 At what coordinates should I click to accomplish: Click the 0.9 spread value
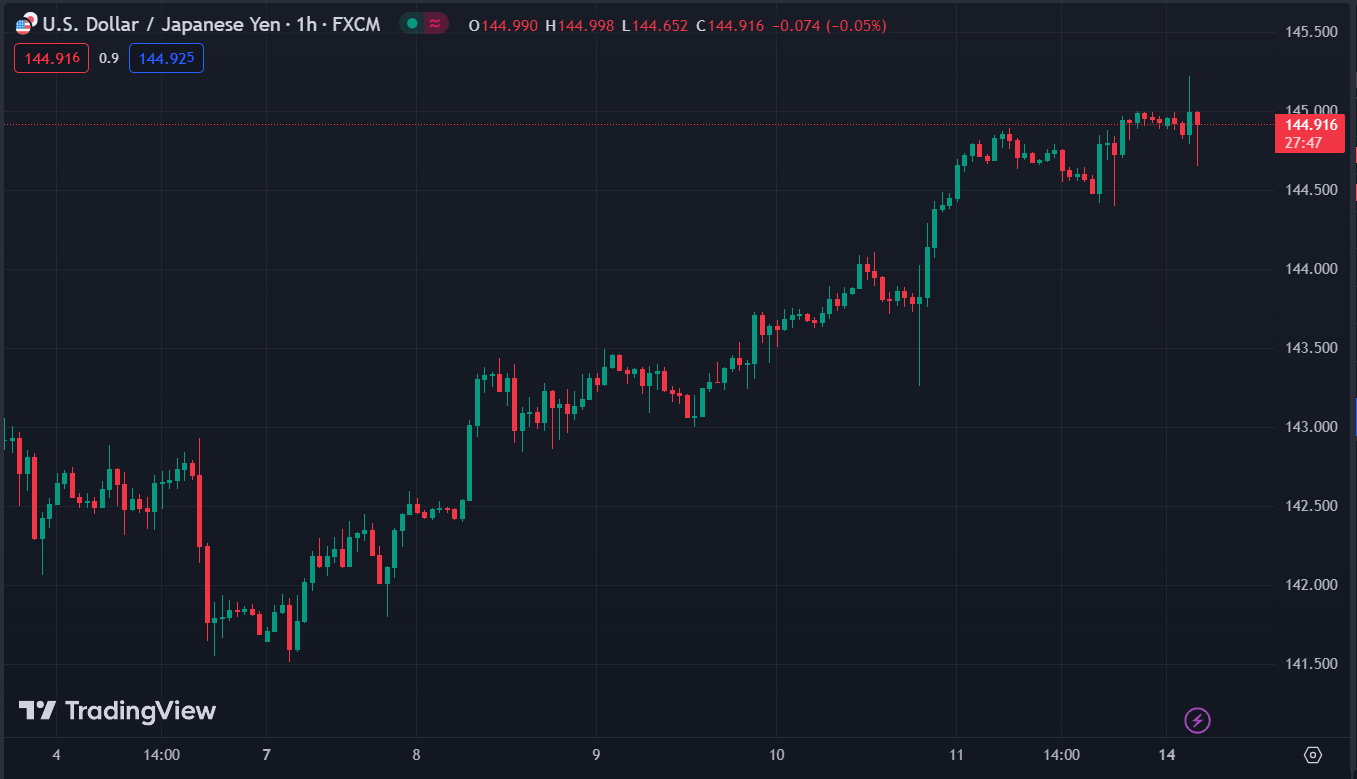point(109,58)
